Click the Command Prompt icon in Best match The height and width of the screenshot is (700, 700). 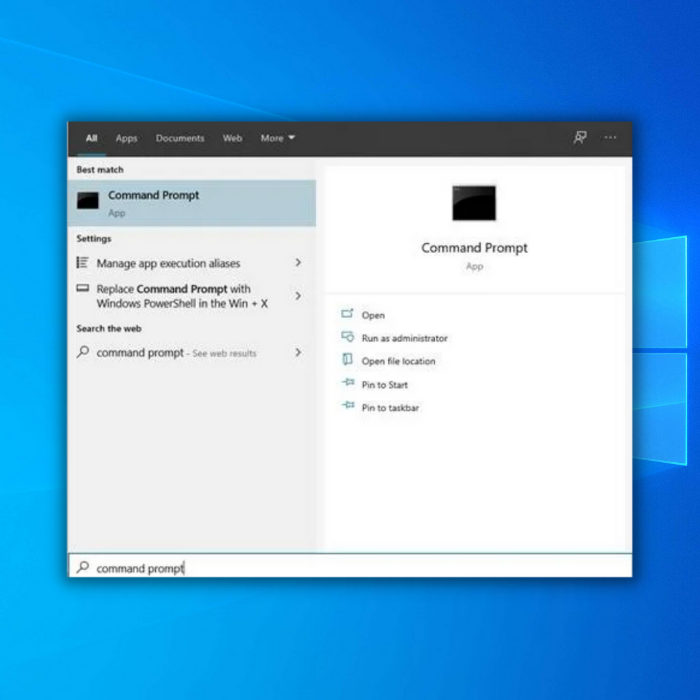(x=88, y=200)
